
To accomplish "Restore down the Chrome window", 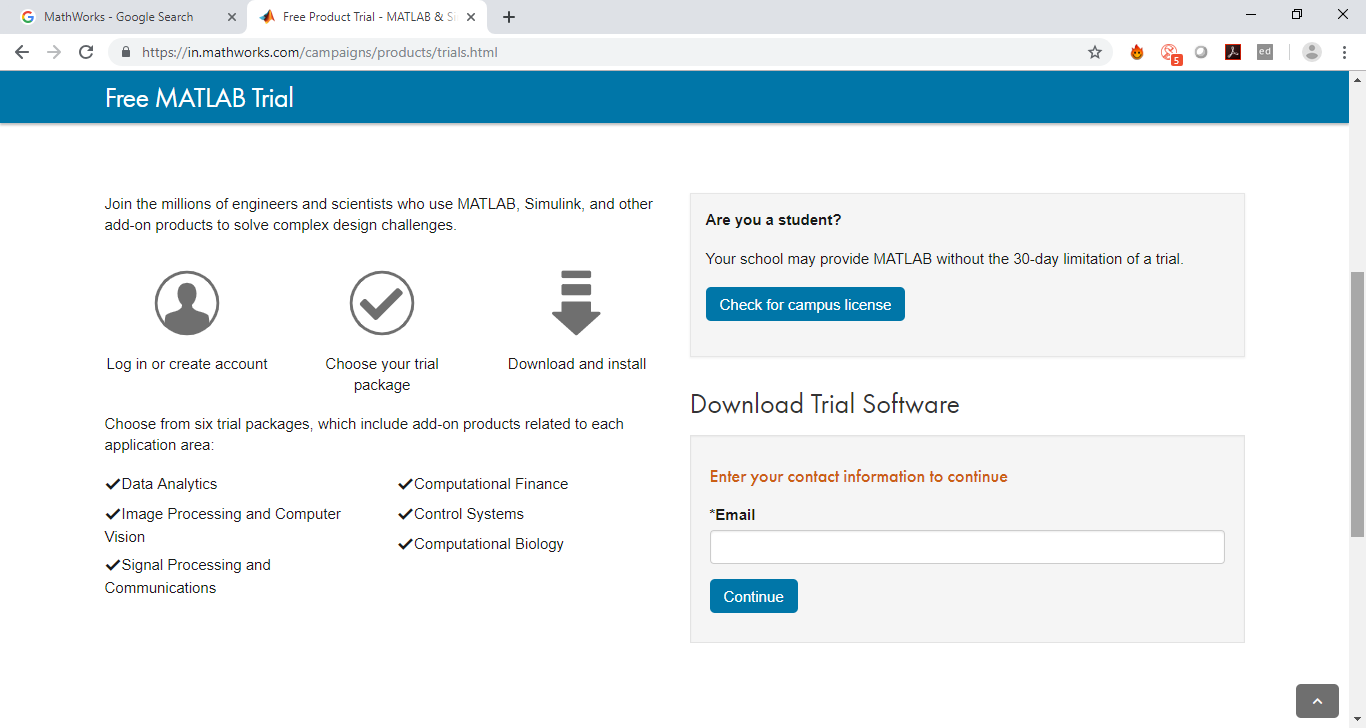I will tap(1297, 15).
